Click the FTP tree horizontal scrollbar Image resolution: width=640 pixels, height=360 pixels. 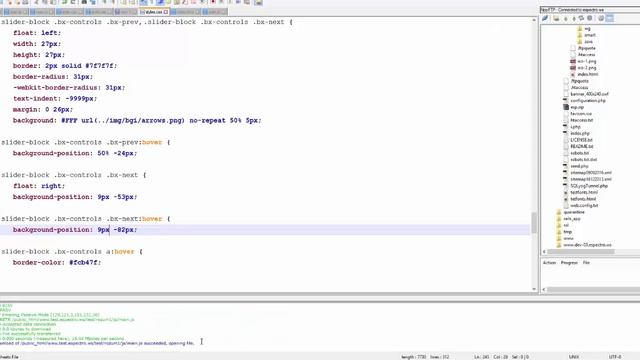[x=580, y=251]
